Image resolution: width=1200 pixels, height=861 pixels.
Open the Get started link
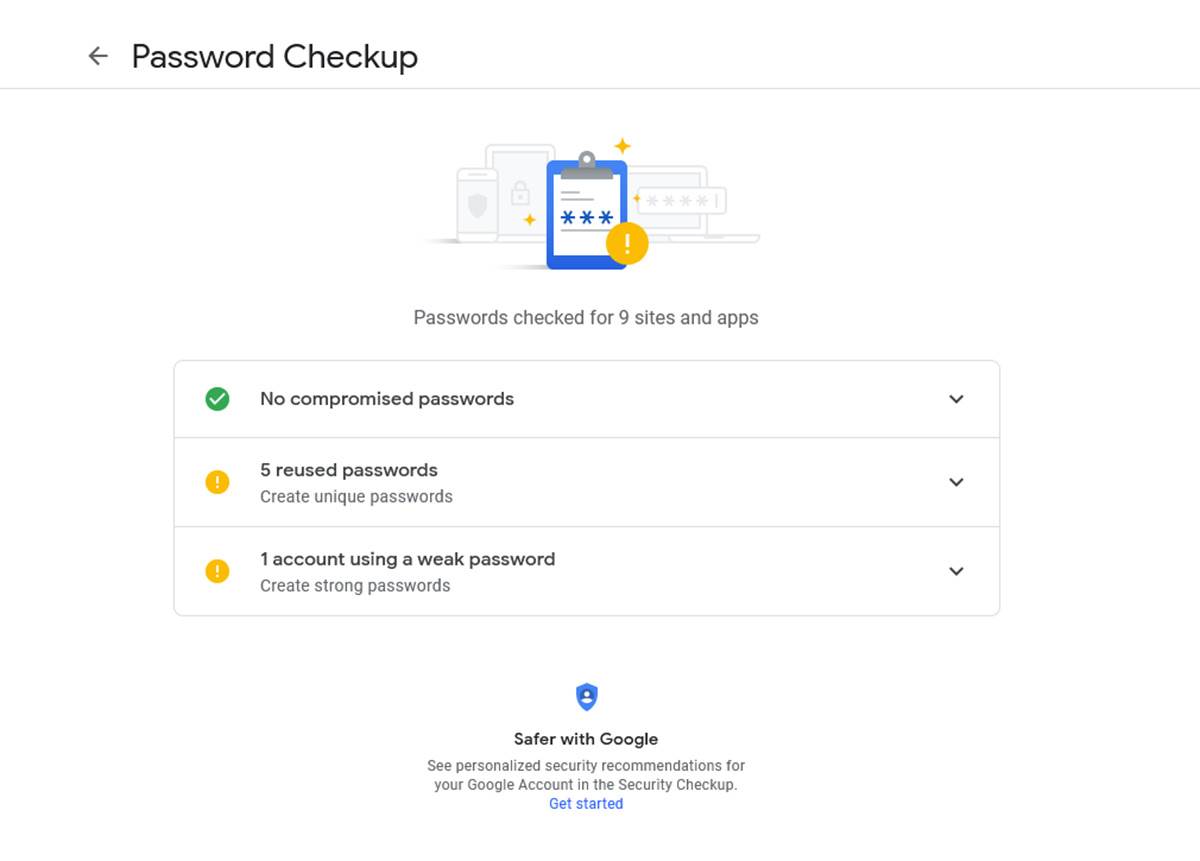pos(586,803)
